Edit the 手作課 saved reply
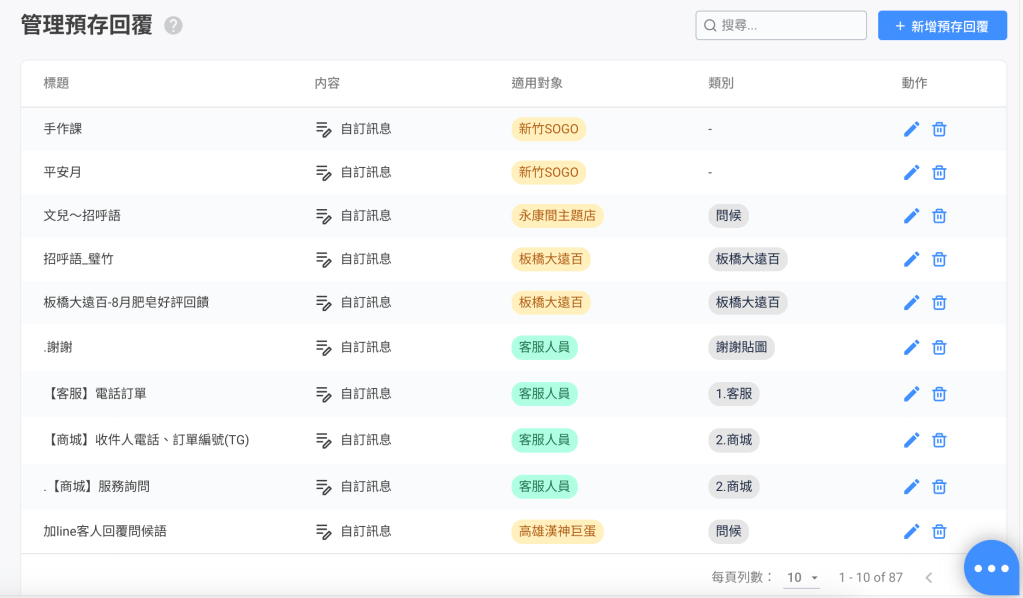 tap(911, 129)
